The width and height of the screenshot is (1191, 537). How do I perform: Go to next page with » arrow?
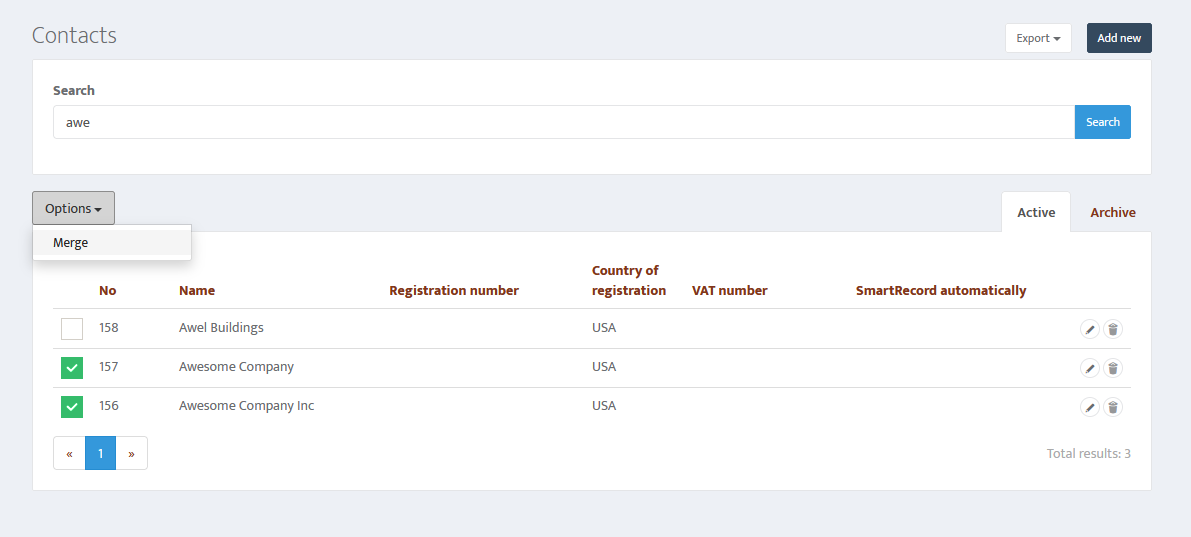point(131,453)
